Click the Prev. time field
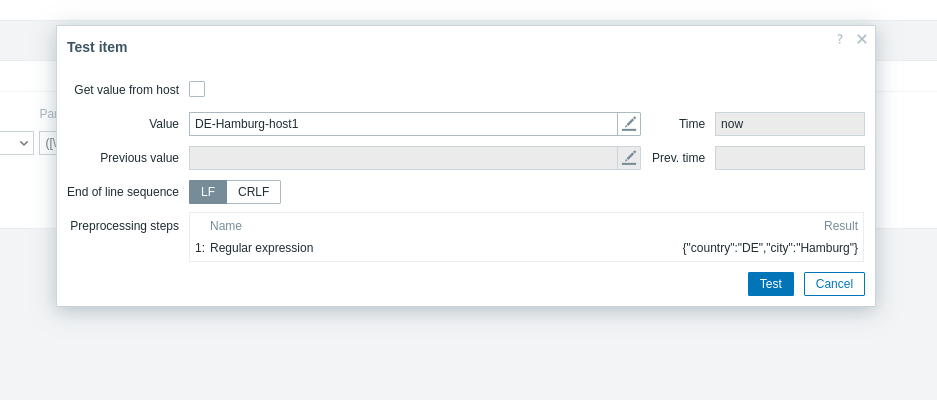The image size is (937, 400). tap(789, 158)
